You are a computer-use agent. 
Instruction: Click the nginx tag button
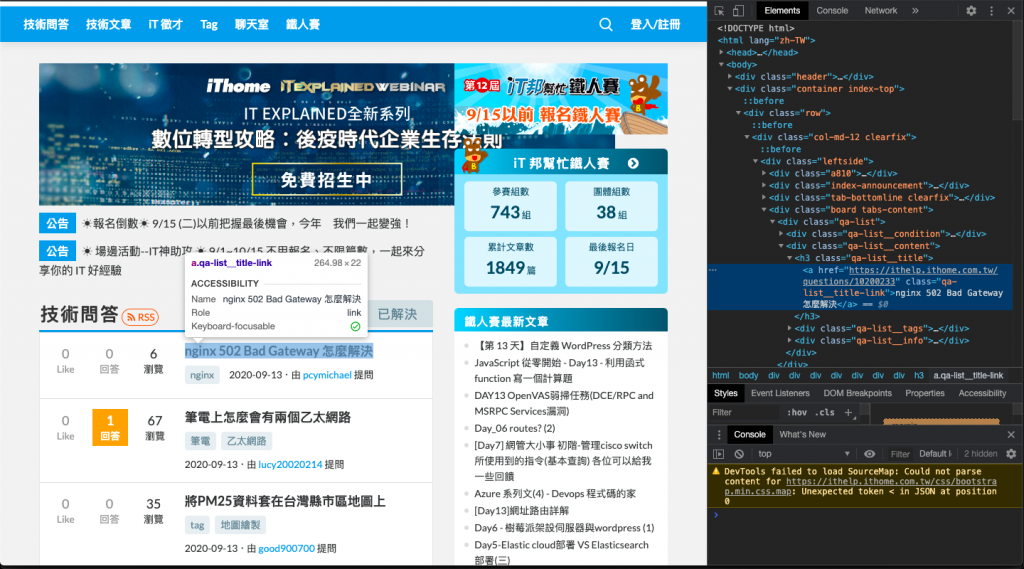pyautogui.click(x=202, y=375)
